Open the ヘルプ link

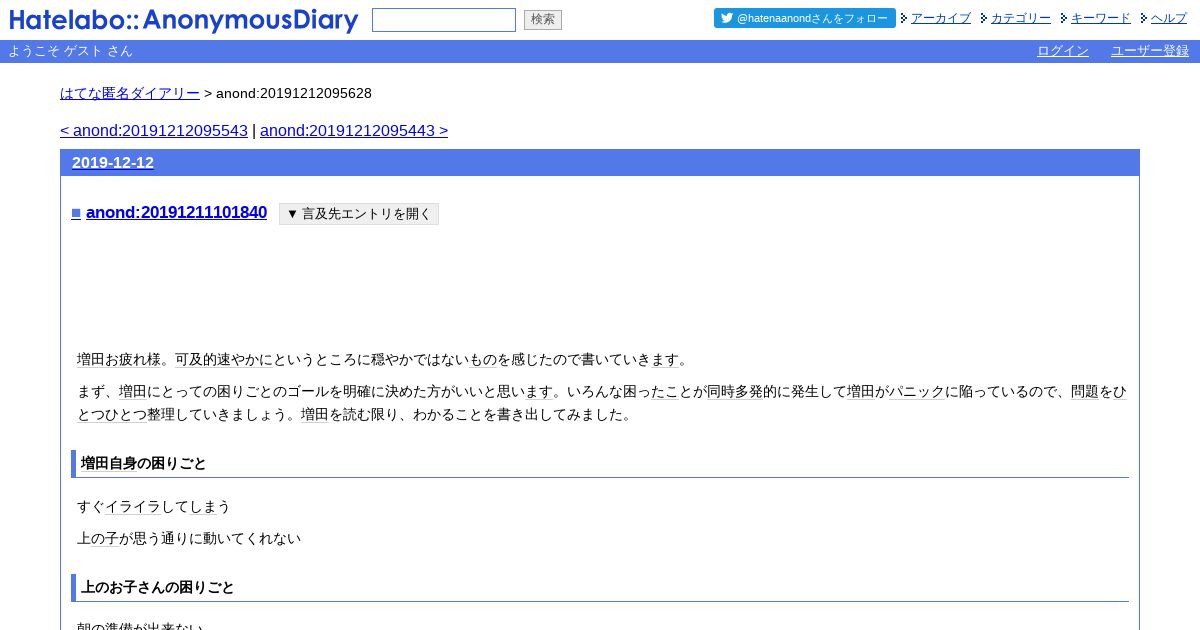coord(1169,18)
